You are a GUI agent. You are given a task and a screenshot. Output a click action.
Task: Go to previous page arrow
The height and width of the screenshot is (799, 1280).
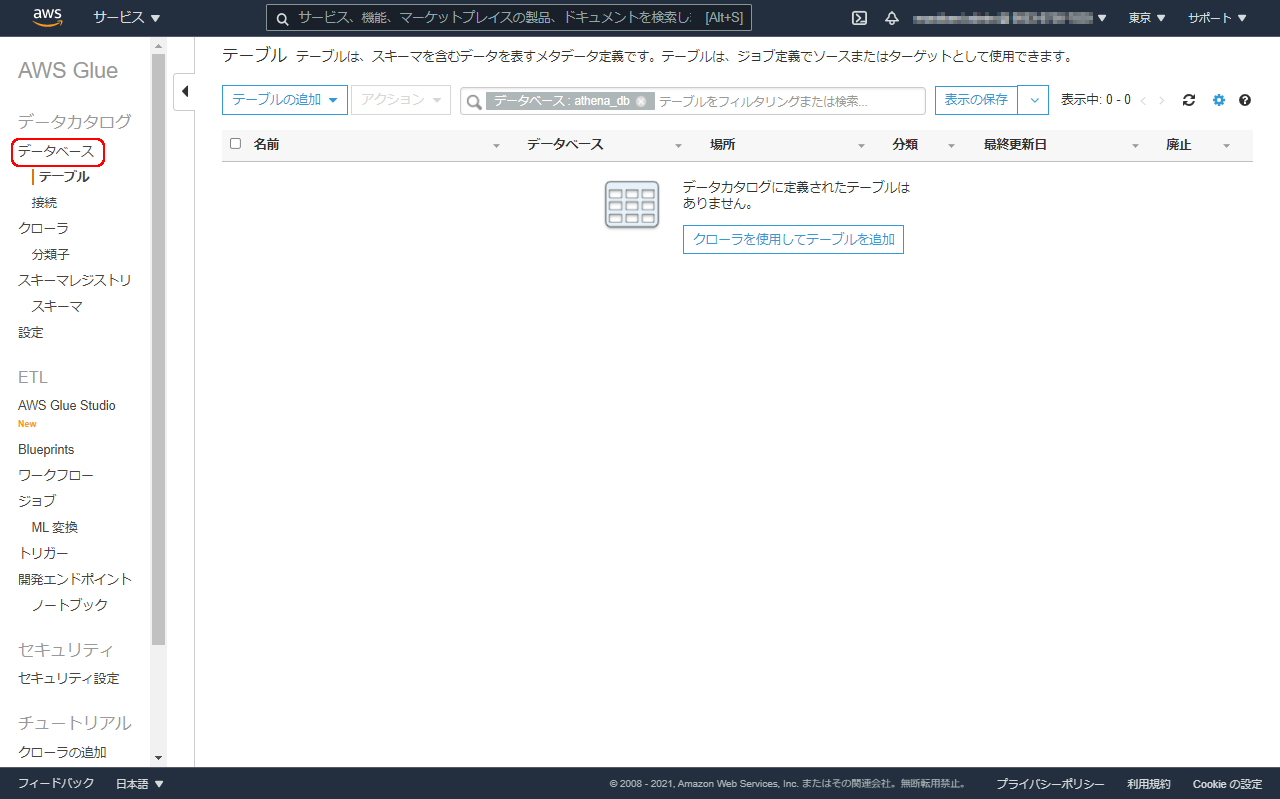[1144, 100]
